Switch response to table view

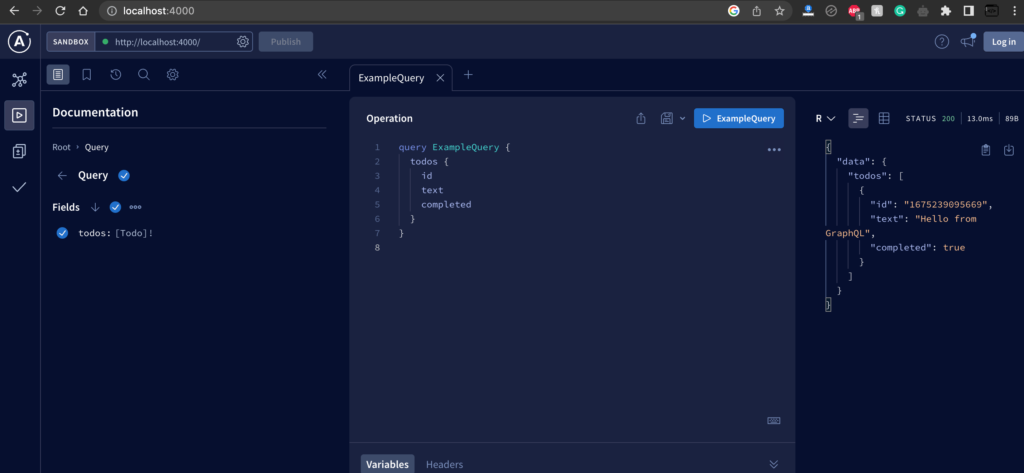(x=884, y=118)
